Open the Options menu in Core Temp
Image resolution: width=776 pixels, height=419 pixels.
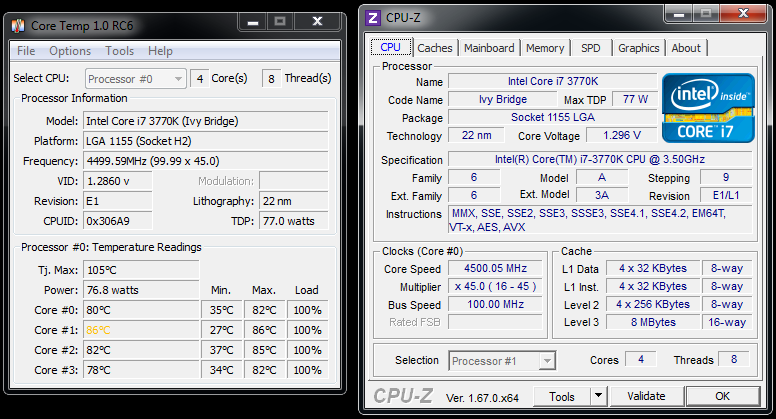click(70, 51)
